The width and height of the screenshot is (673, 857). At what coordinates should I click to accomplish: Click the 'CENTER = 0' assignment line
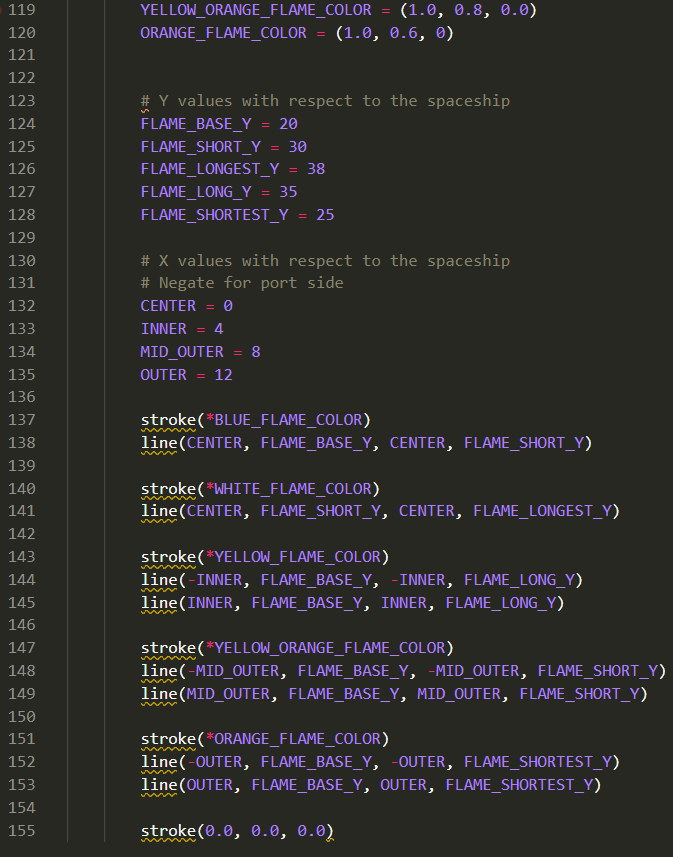186,306
